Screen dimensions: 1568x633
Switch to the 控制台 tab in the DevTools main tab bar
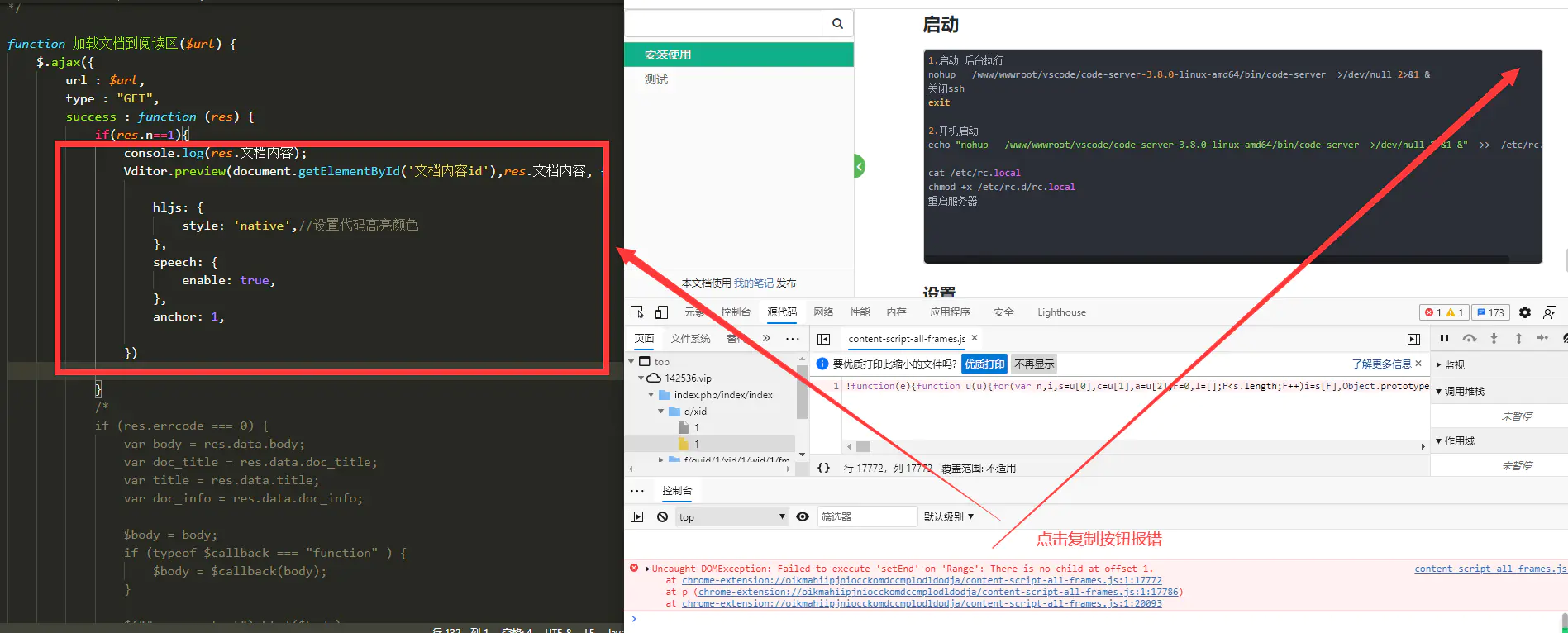(x=736, y=312)
